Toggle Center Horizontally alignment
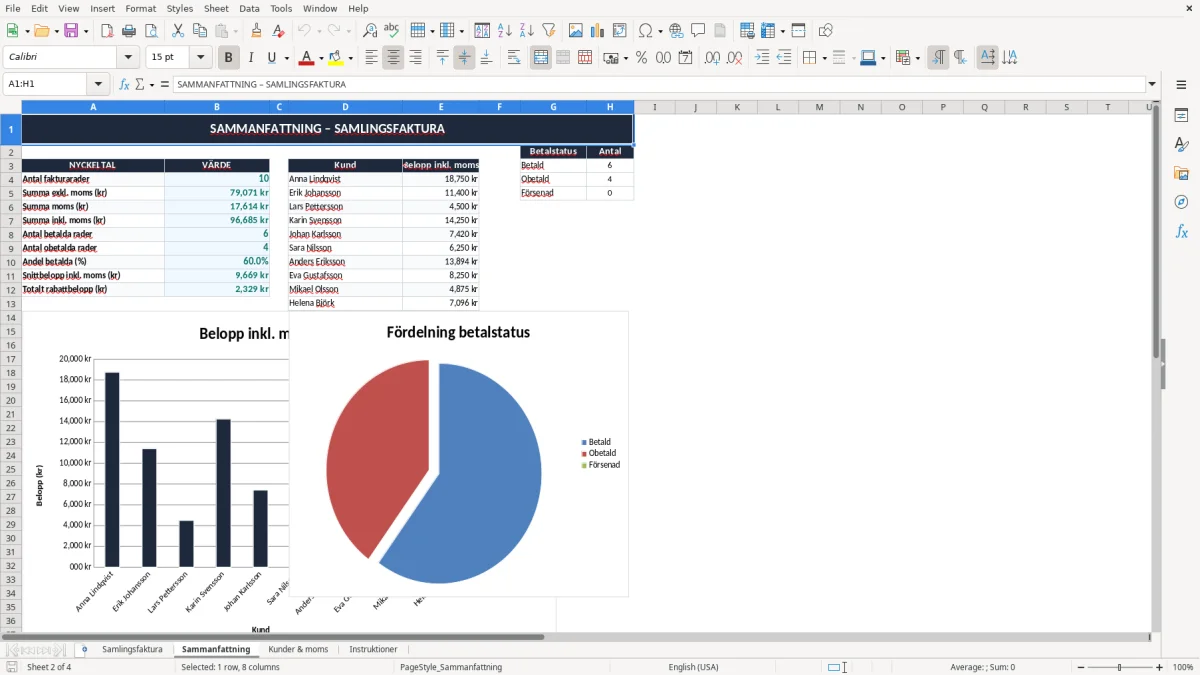This screenshot has height=675, width=1200. [x=393, y=58]
